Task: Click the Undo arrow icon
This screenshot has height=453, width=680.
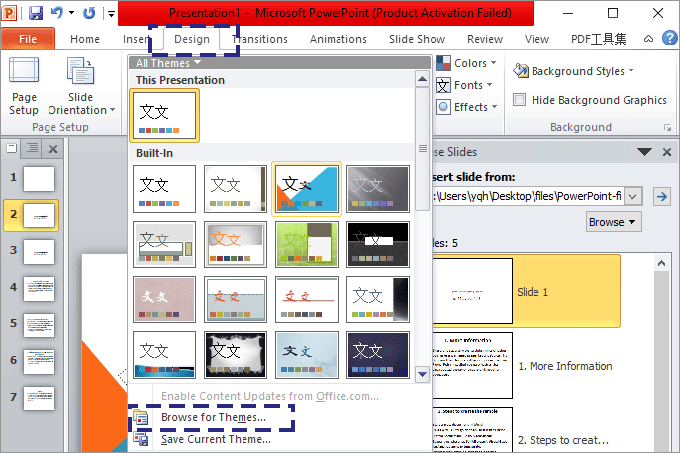Action: pyautogui.click(x=57, y=13)
